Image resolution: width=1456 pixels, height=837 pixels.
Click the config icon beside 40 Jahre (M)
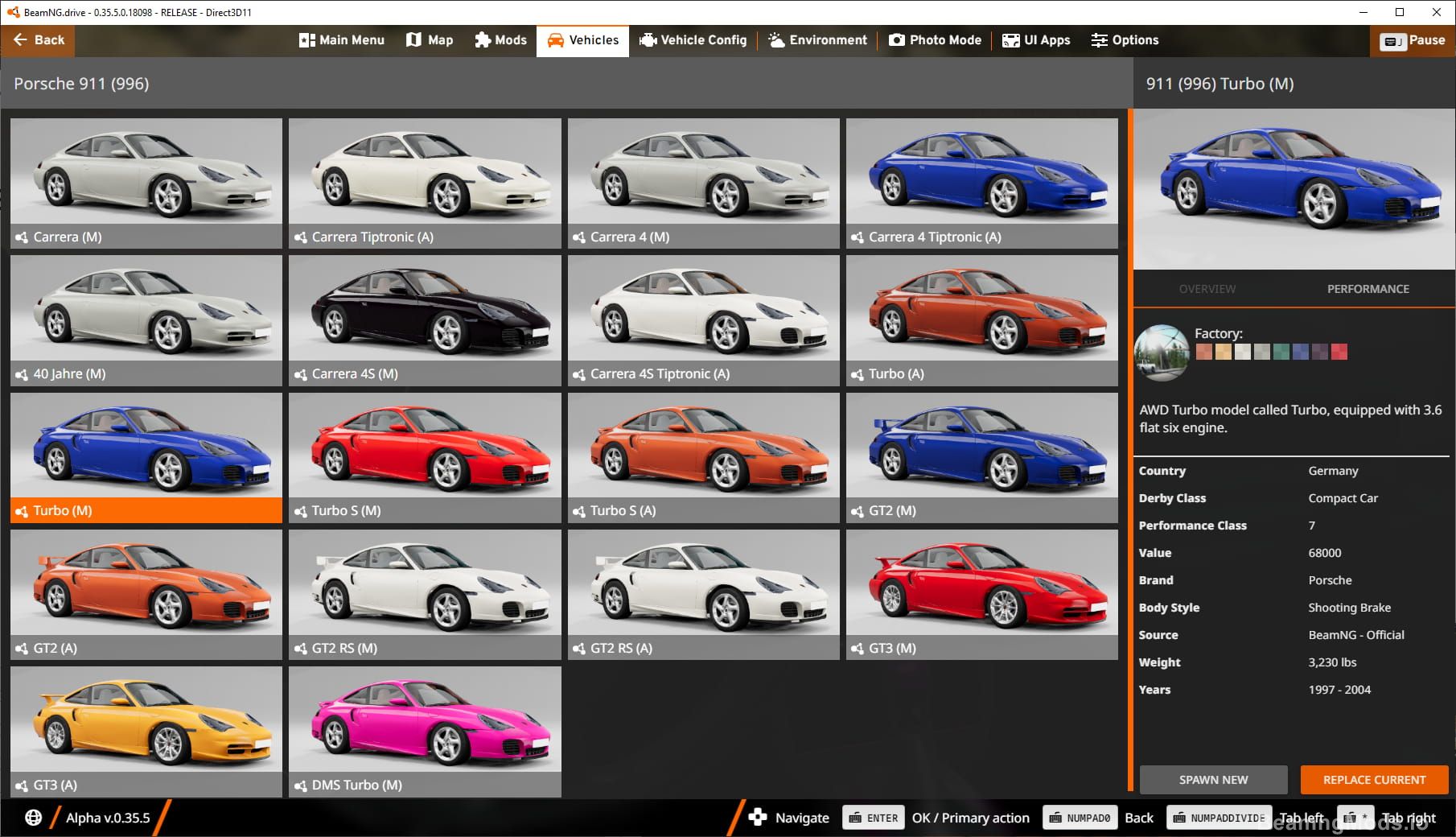(x=22, y=374)
